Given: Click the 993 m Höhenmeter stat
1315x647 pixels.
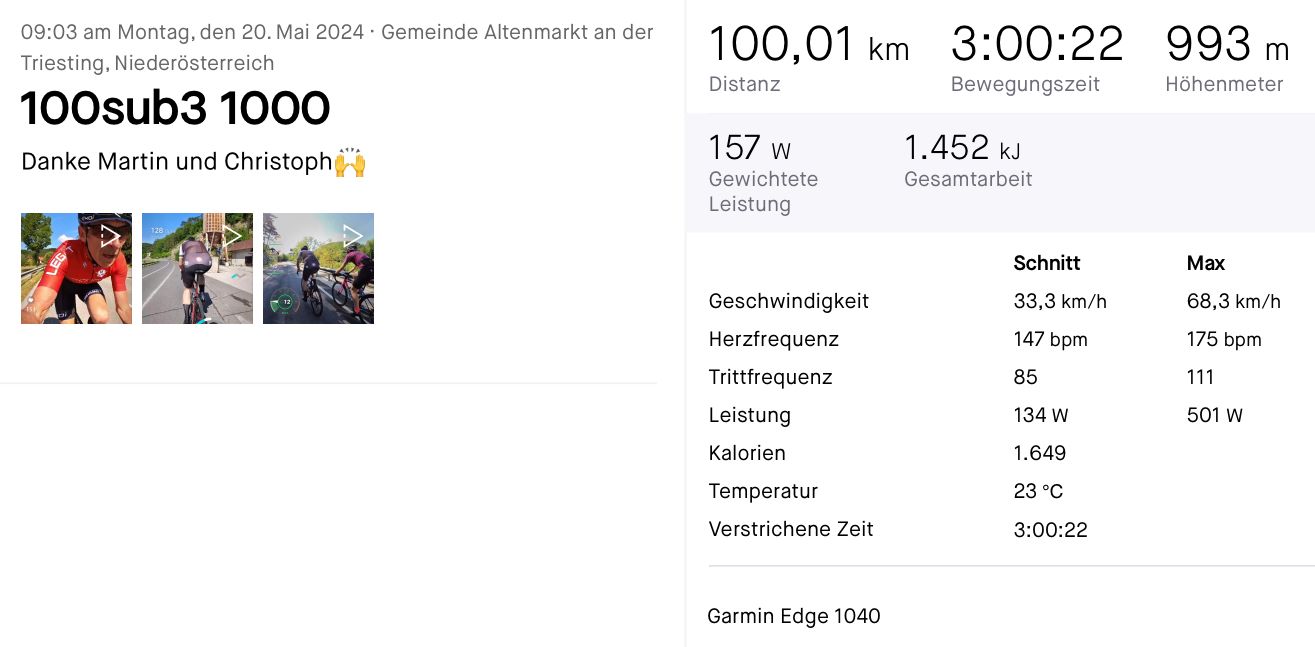Looking at the screenshot, I should (x=1227, y=46).
